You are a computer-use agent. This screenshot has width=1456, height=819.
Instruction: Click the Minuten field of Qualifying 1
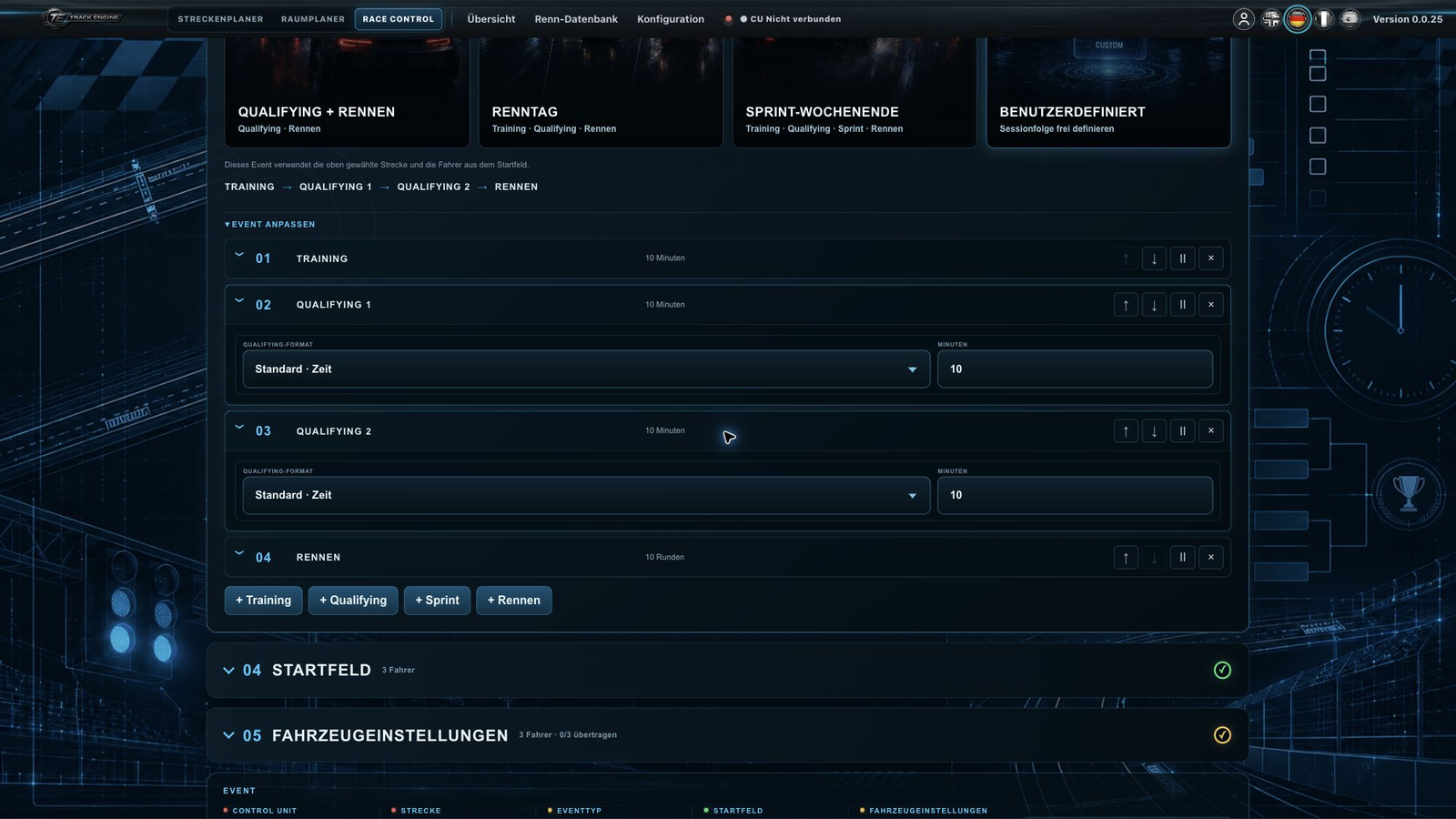click(1075, 369)
